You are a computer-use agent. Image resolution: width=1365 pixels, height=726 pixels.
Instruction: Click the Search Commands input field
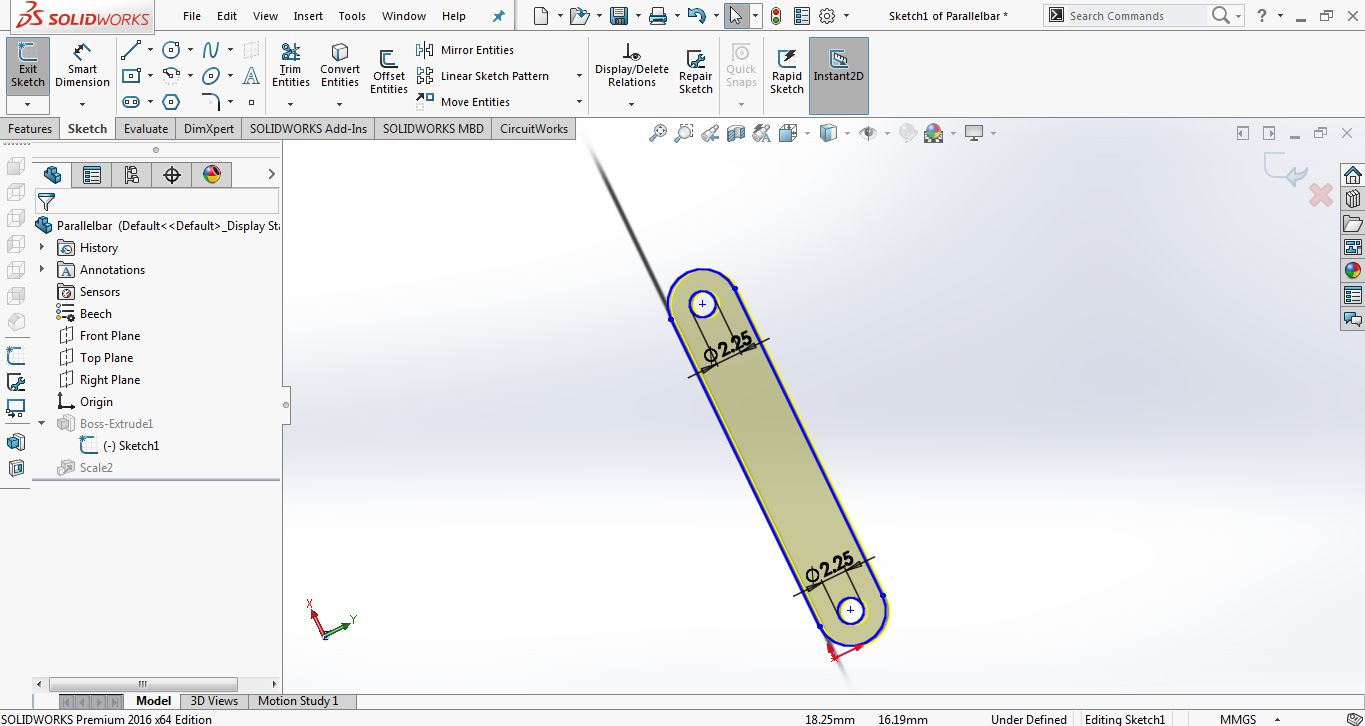click(x=1136, y=16)
